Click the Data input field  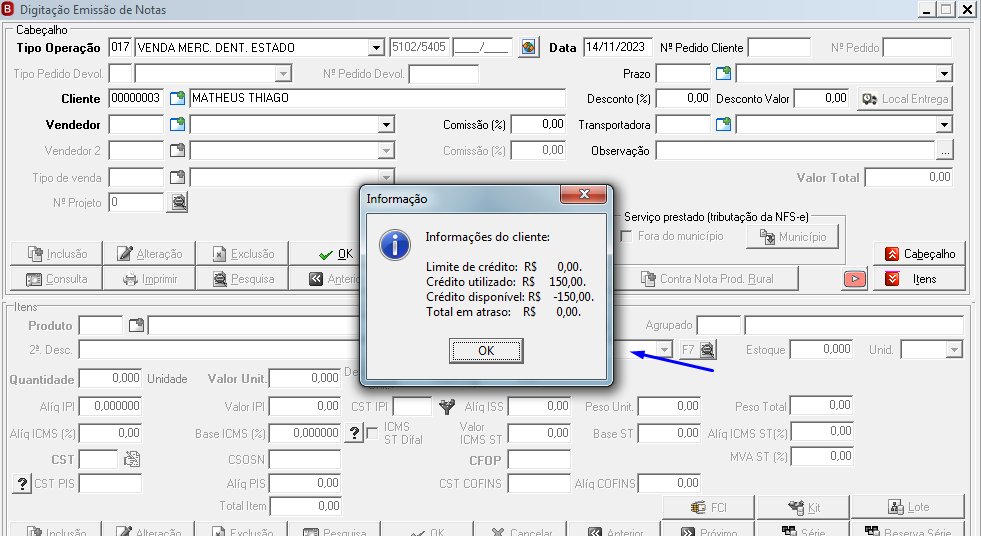(x=618, y=48)
